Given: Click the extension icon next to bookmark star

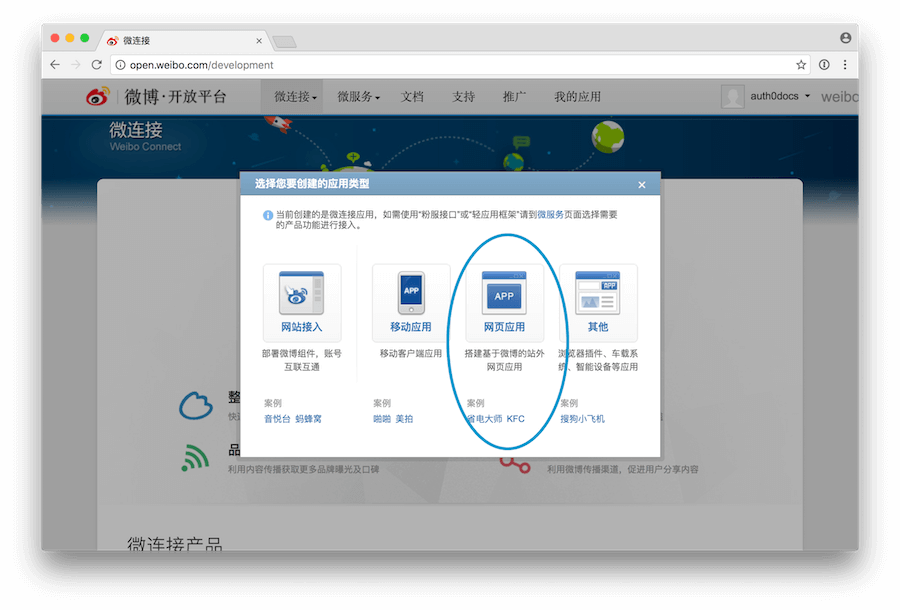Looking at the screenshot, I should pyautogui.click(x=824, y=65).
